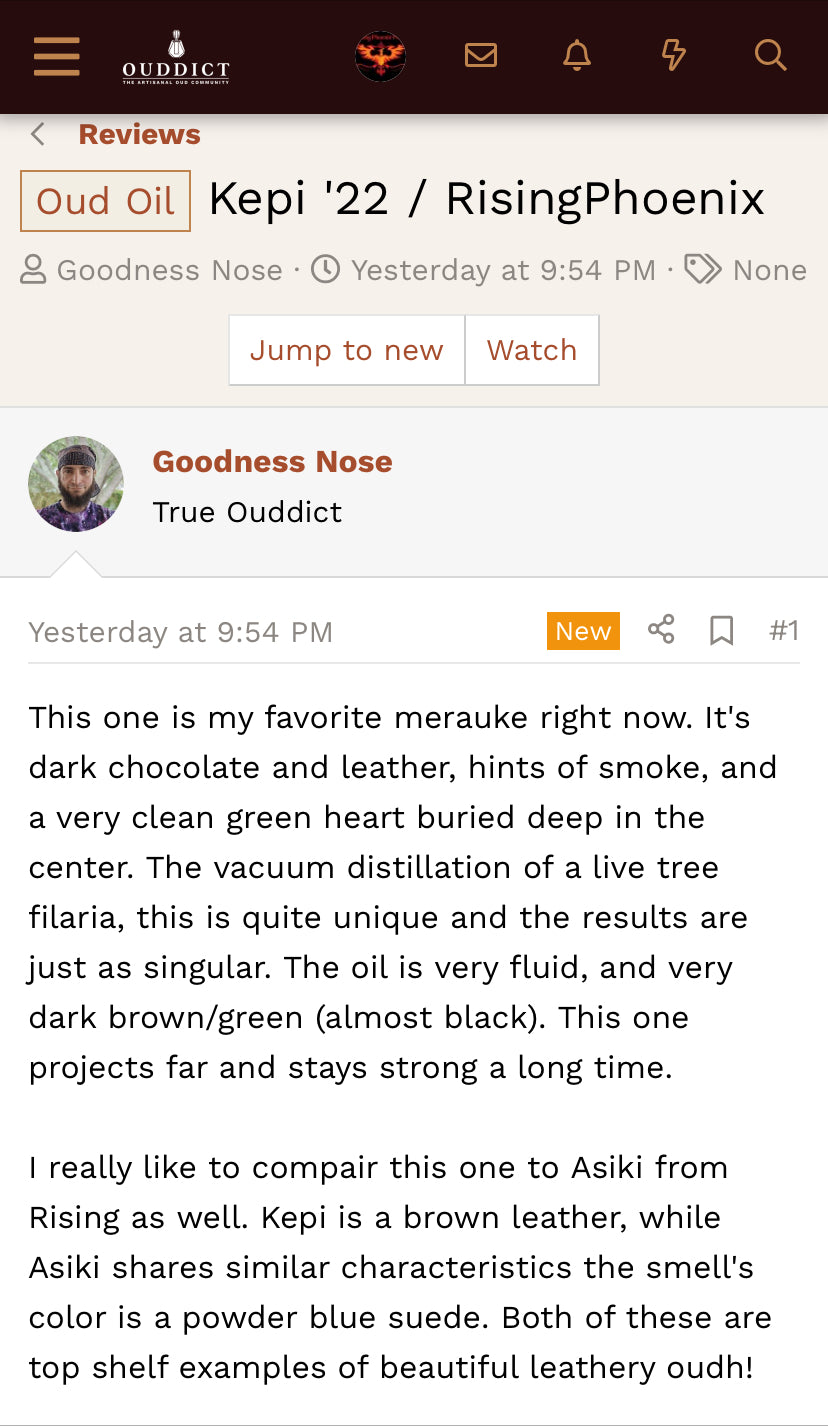Watch this thread
This screenshot has height=1426, width=828.
532,350
